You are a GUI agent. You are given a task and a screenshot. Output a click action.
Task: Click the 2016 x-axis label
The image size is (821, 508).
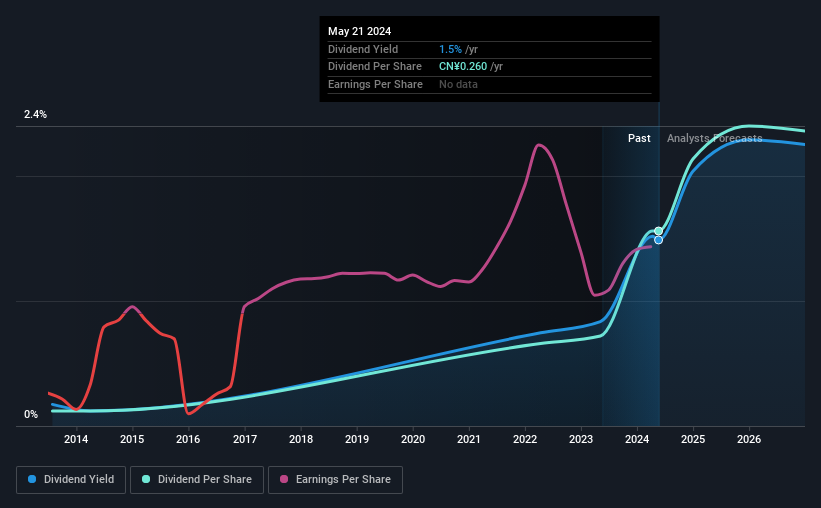click(188, 439)
